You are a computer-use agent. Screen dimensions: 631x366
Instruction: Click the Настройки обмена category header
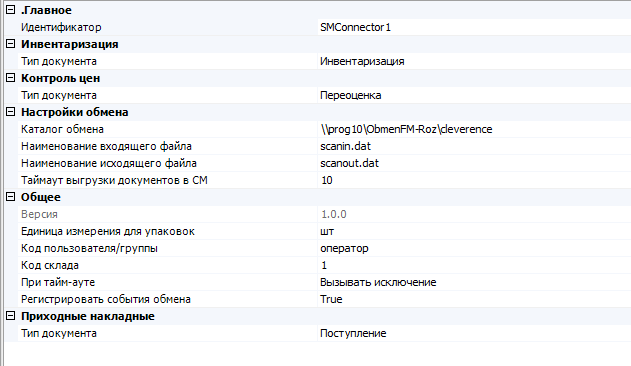[x=74, y=112]
